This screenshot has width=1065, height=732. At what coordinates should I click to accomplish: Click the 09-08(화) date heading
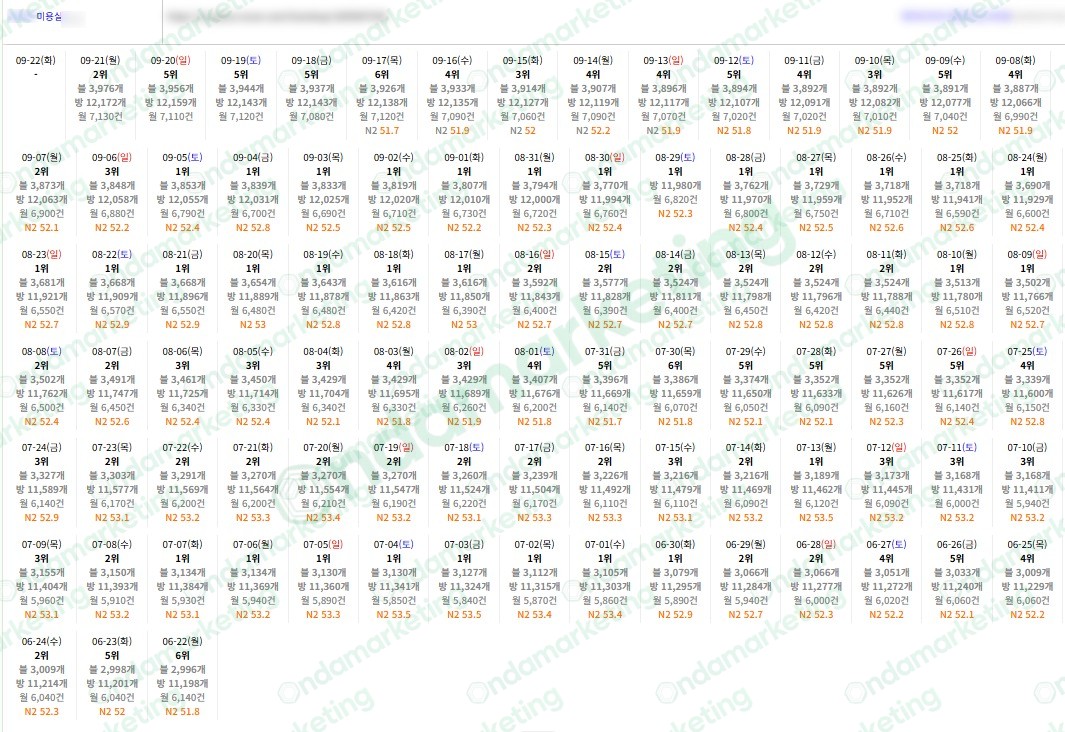[1015, 60]
